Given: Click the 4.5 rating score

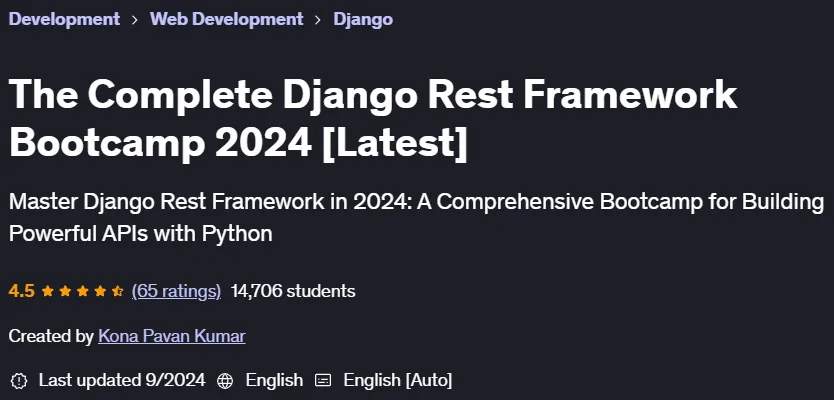Looking at the screenshot, I should [22, 291].
